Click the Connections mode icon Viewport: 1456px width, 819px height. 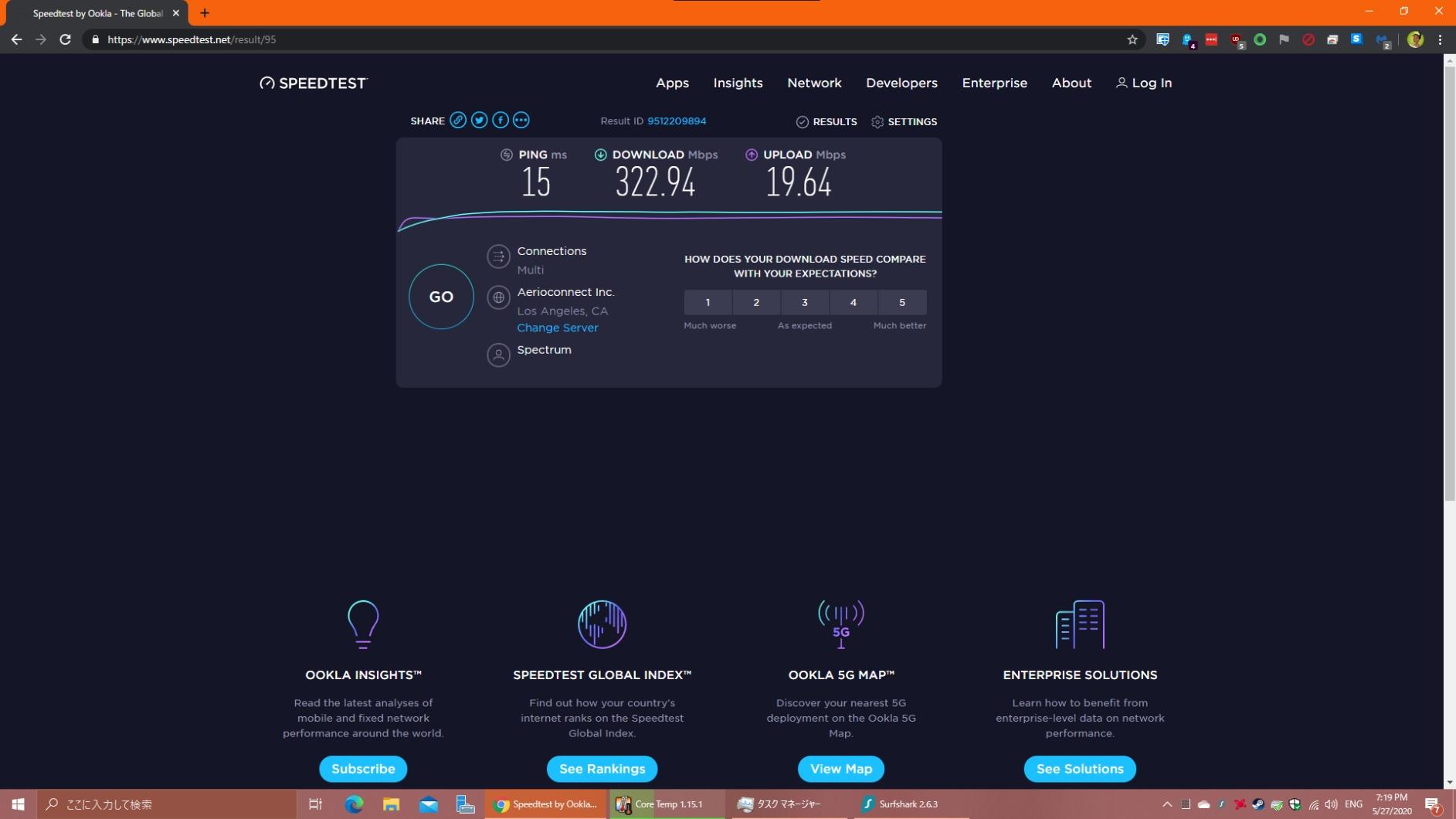click(x=498, y=257)
